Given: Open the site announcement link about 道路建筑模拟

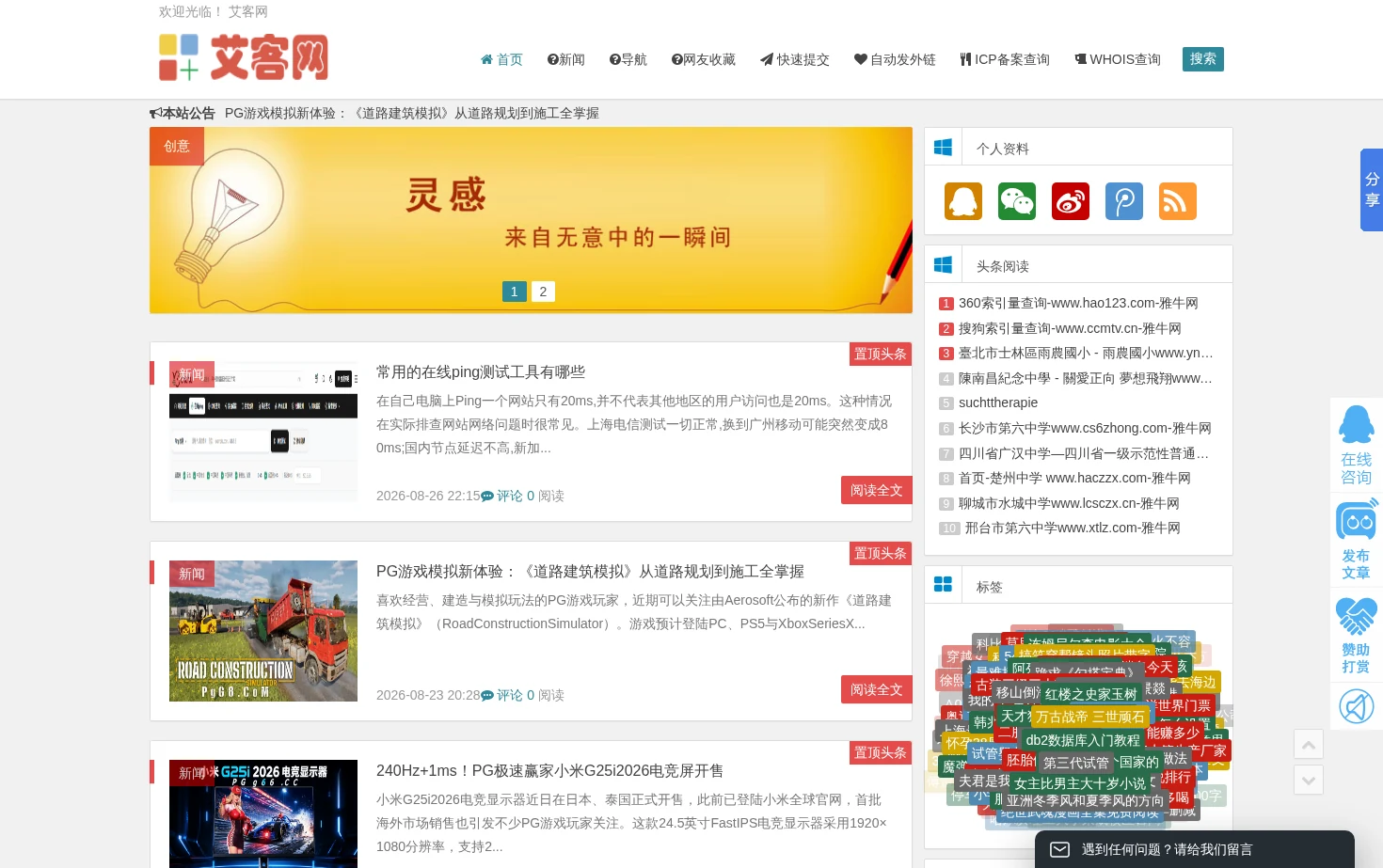Looking at the screenshot, I should pos(412,113).
